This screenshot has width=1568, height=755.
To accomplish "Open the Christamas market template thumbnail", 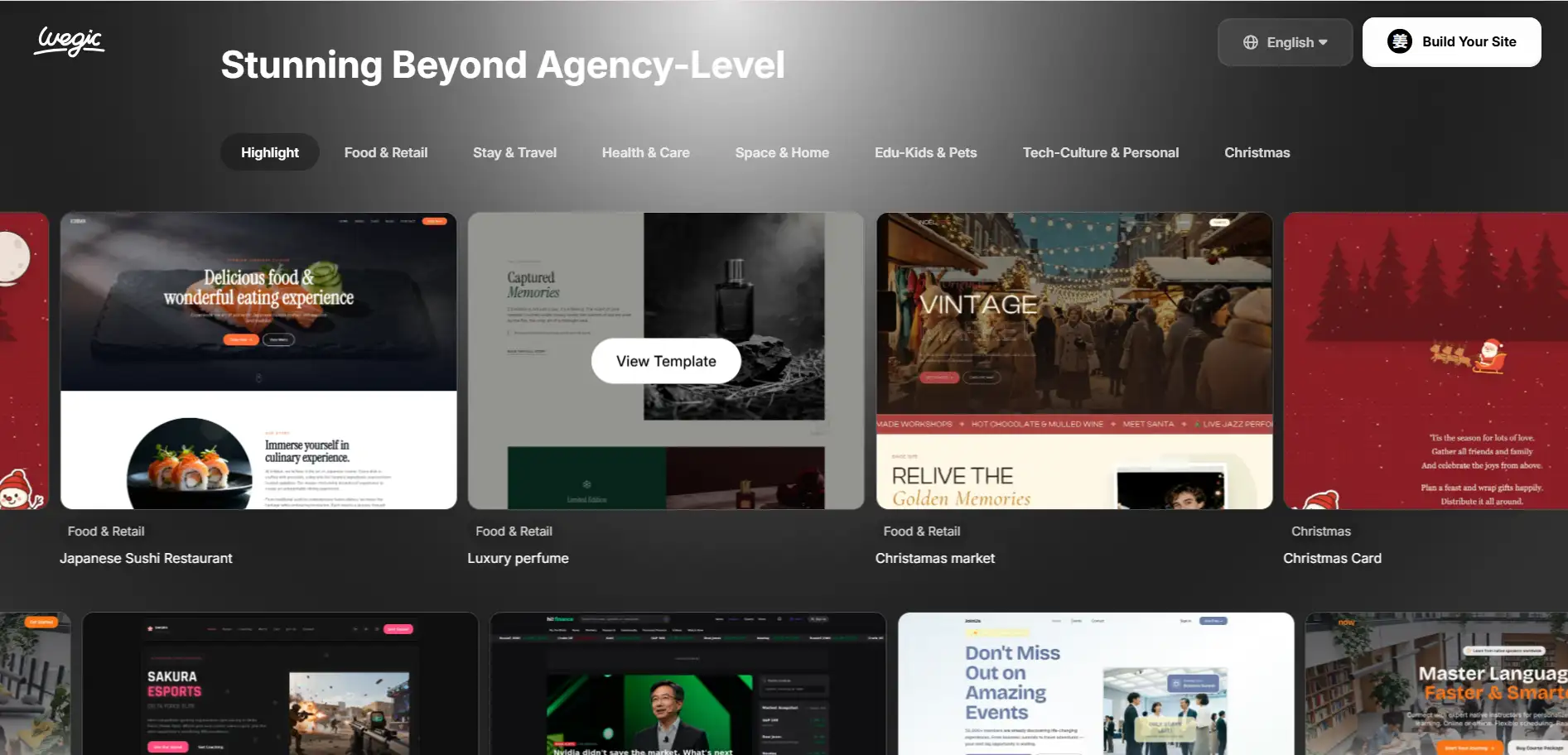I will tap(1074, 361).
